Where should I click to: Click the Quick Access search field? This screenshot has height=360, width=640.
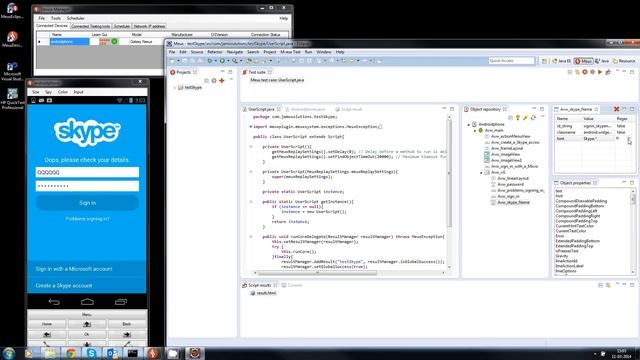click(511, 60)
